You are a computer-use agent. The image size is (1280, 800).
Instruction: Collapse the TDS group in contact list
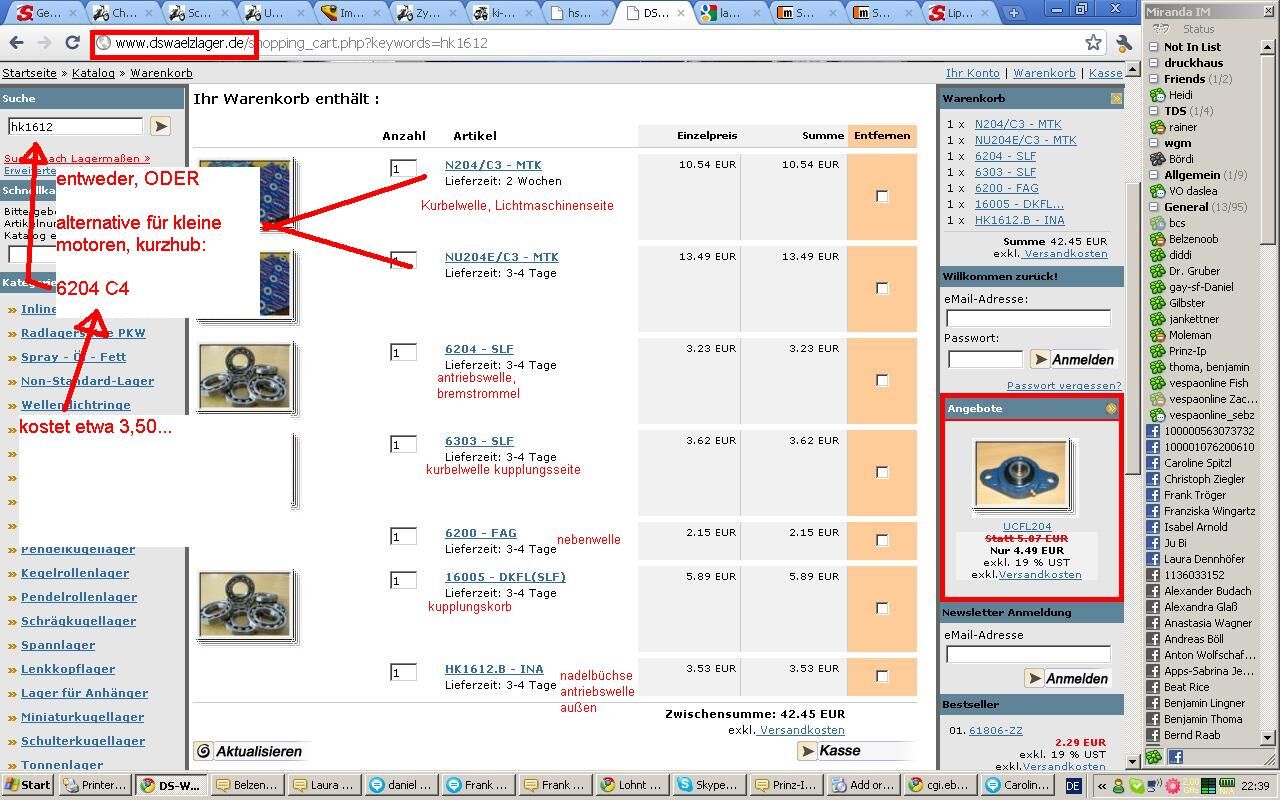coord(1153,111)
